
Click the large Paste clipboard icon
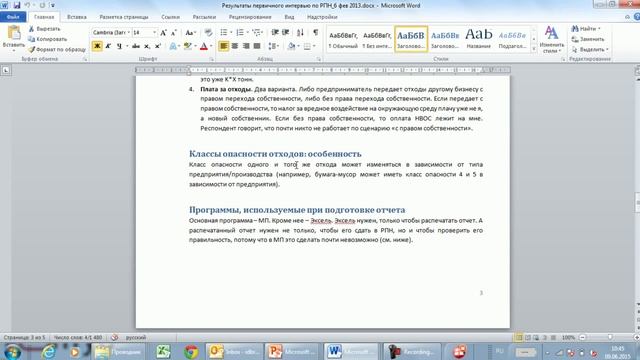click(x=14, y=33)
